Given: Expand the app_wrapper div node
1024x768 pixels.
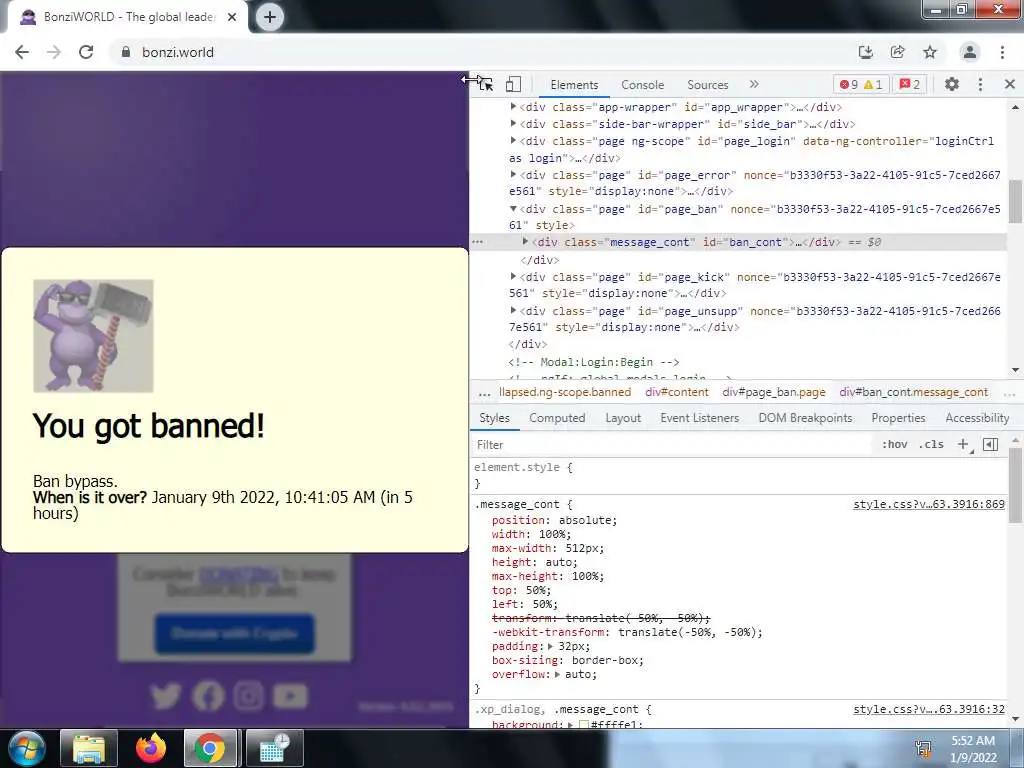Looking at the screenshot, I should [x=513, y=106].
